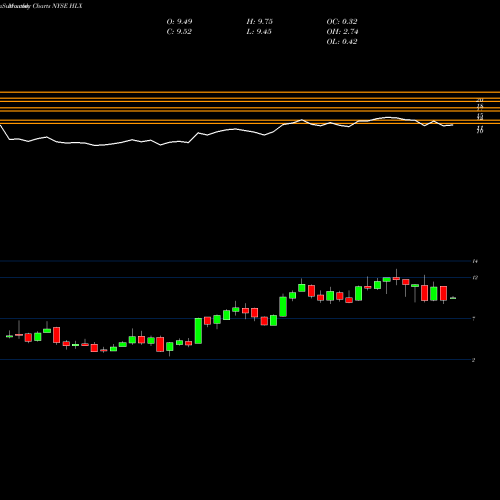This screenshot has height=500, width=500.
Task: Click the end point of the white indicator line
Action: click(x=452, y=125)
